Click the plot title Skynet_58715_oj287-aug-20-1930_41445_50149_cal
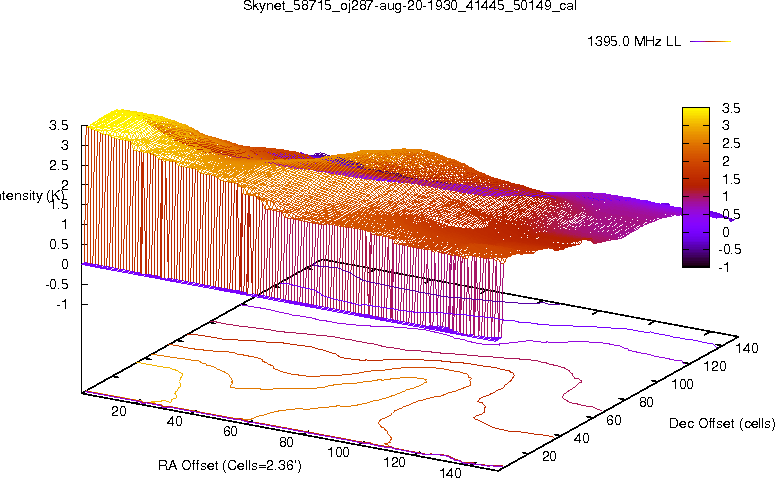The image size is (775, 478). (410, 6)
